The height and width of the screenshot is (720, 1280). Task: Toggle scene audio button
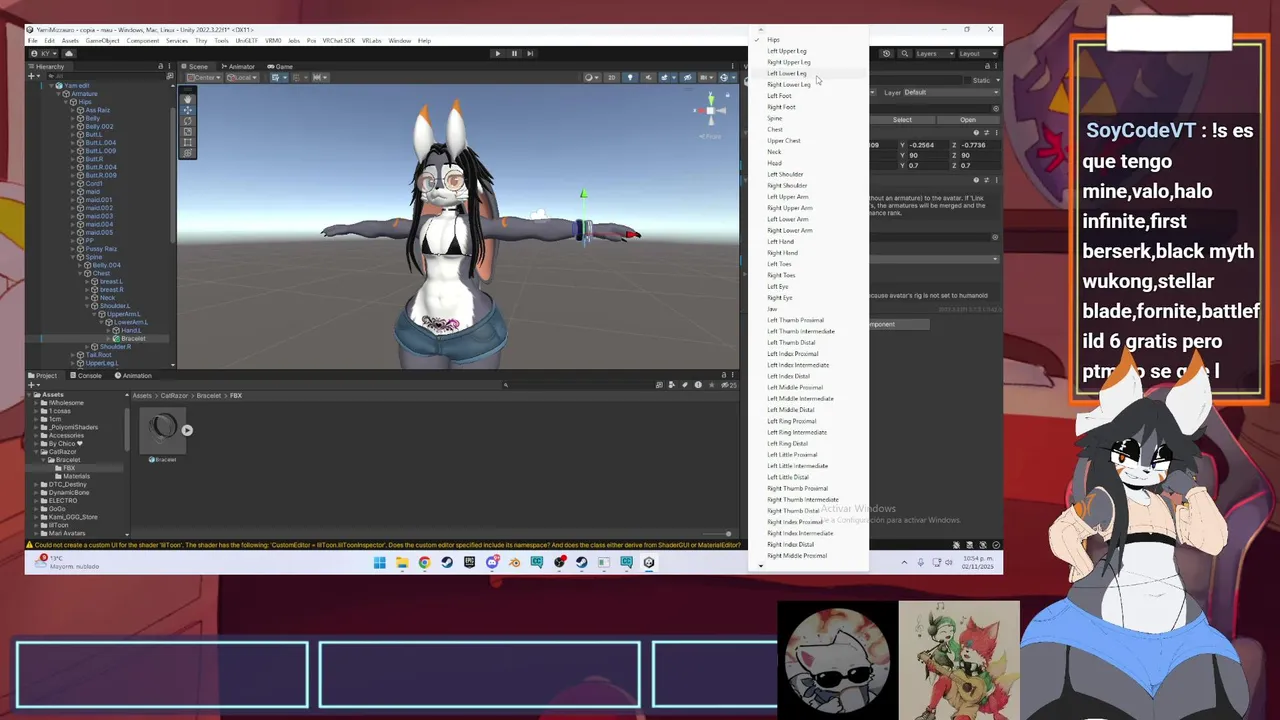pos(647,77)
